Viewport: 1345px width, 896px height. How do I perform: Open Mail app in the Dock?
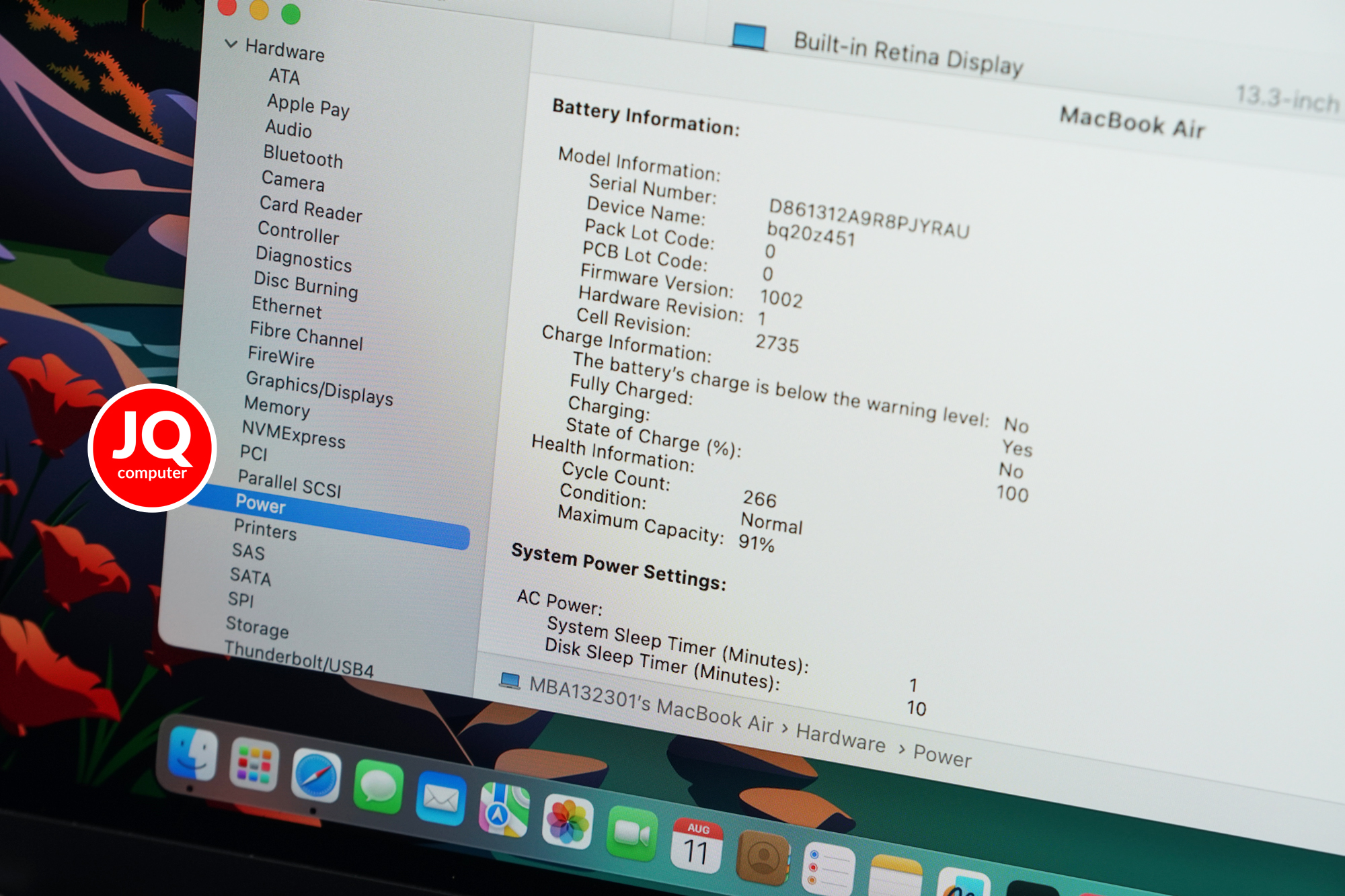click(x=440, y=799)
